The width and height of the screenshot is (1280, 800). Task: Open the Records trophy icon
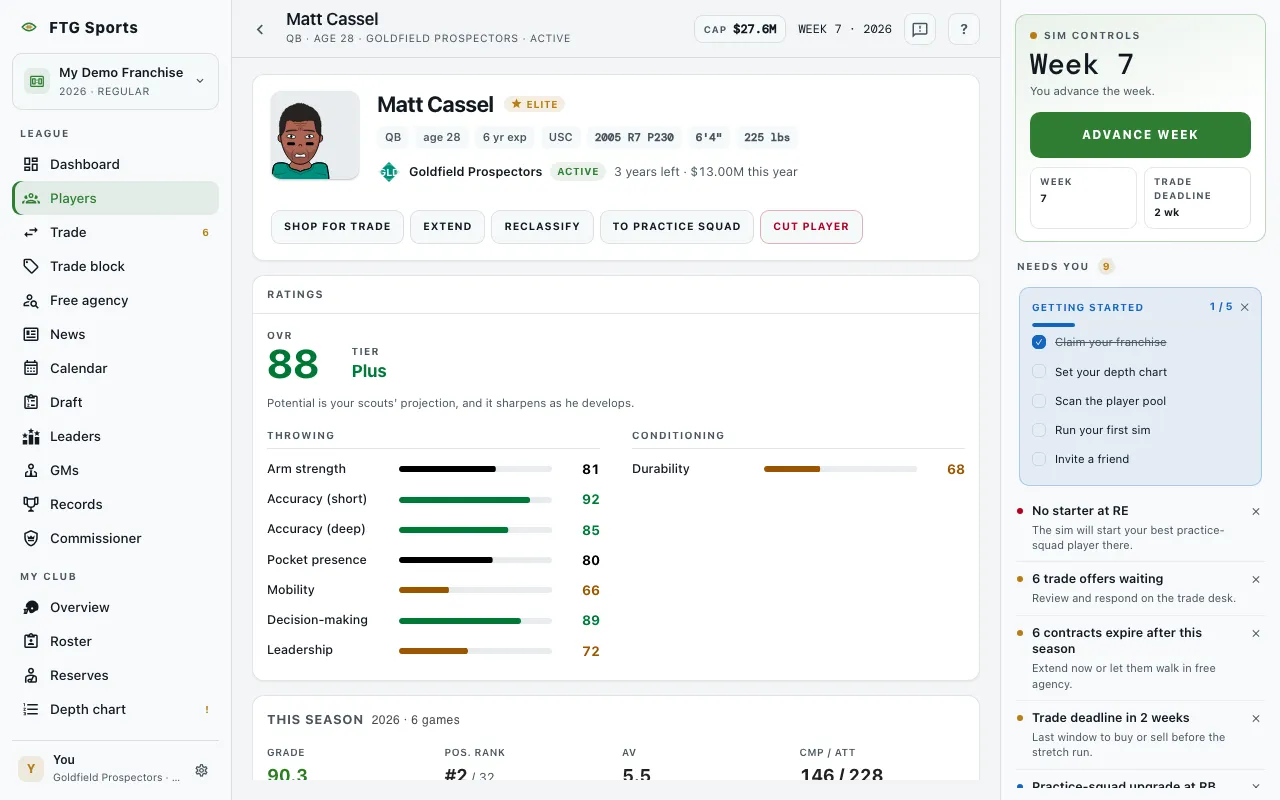(x=31, y=504)
